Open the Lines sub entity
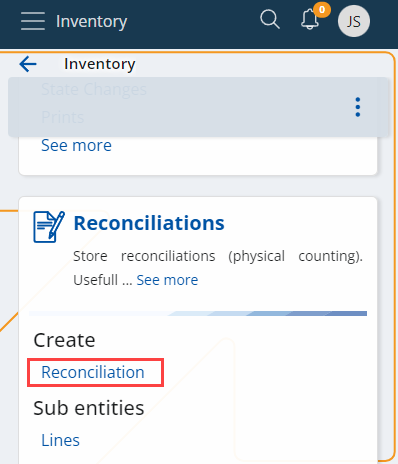Viewport: 398px width, 464px height. [x=60, y=440]
